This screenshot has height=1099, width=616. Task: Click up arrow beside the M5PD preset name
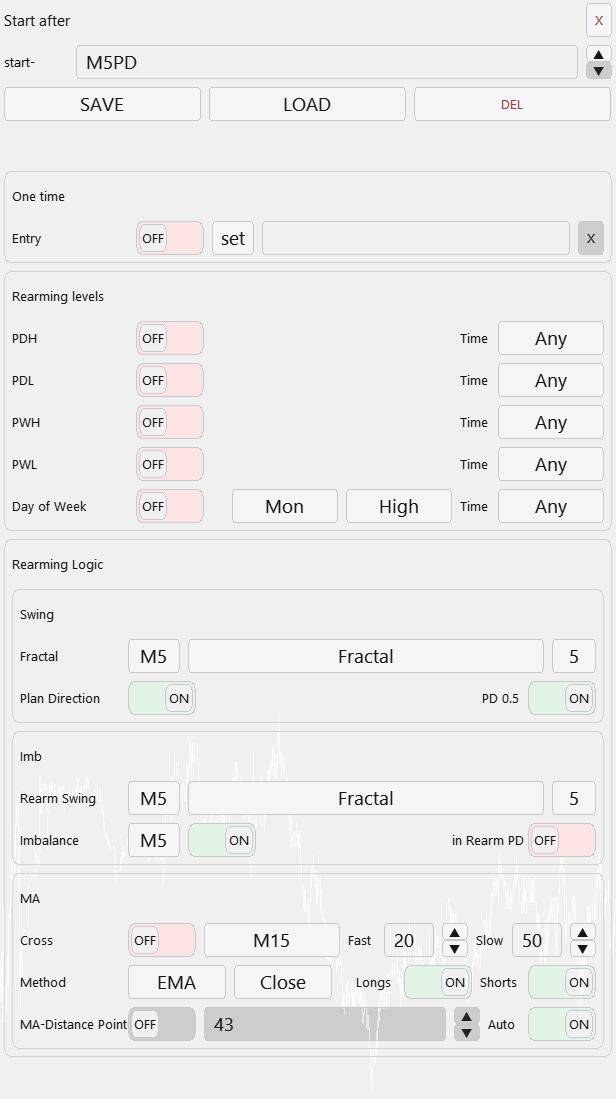(599, 54)
